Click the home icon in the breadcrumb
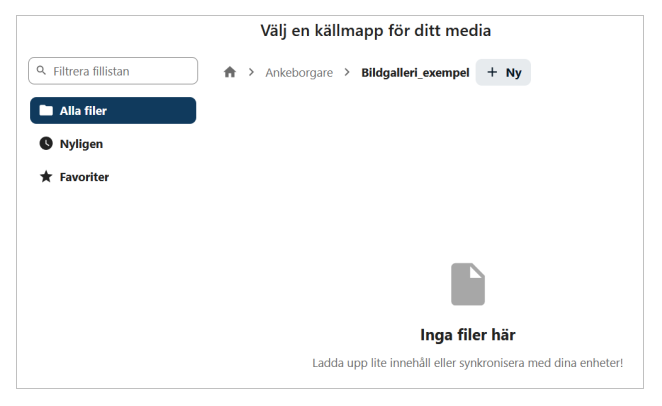 [230, 72]
